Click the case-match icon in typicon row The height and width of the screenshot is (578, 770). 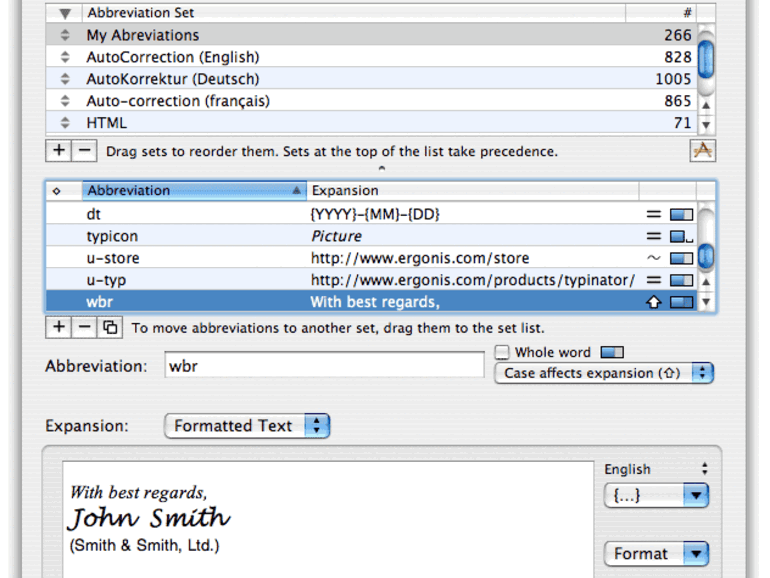coord(654,236)
